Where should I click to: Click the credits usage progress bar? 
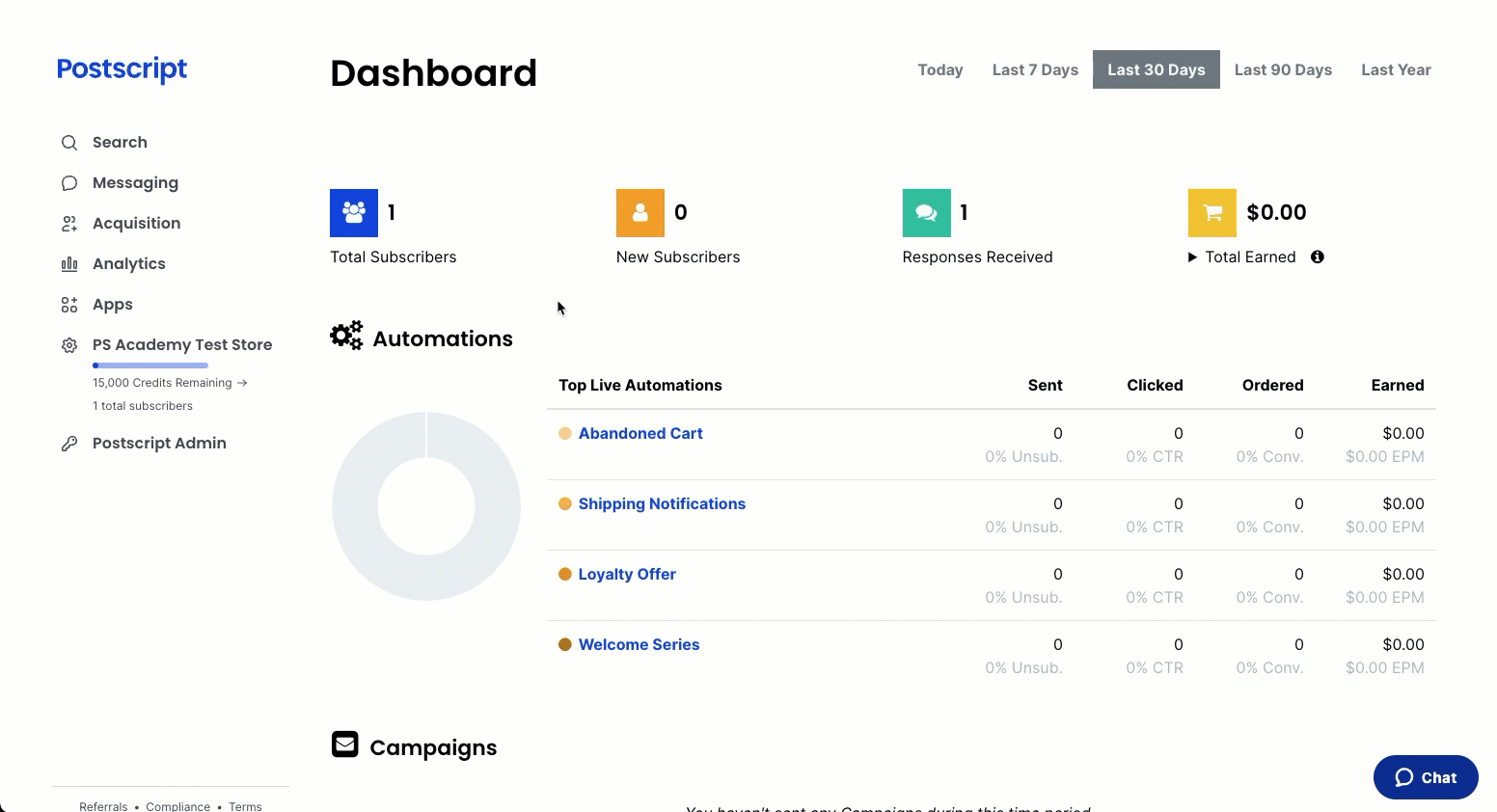150,365
